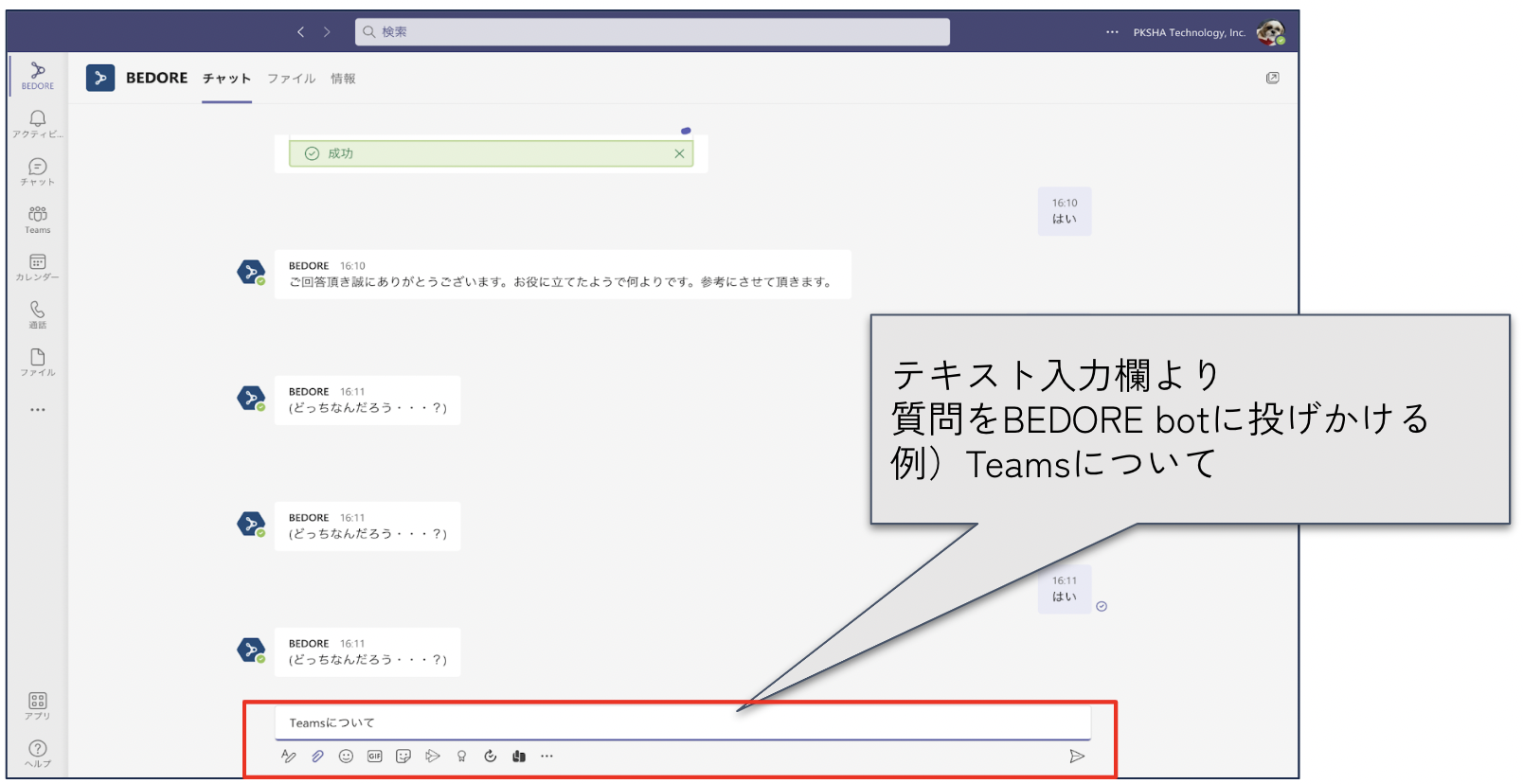The image size is (1523, 784).
Task: Open Calendar (カレンダー) in the sidebar
Action: tap(38, 267)
